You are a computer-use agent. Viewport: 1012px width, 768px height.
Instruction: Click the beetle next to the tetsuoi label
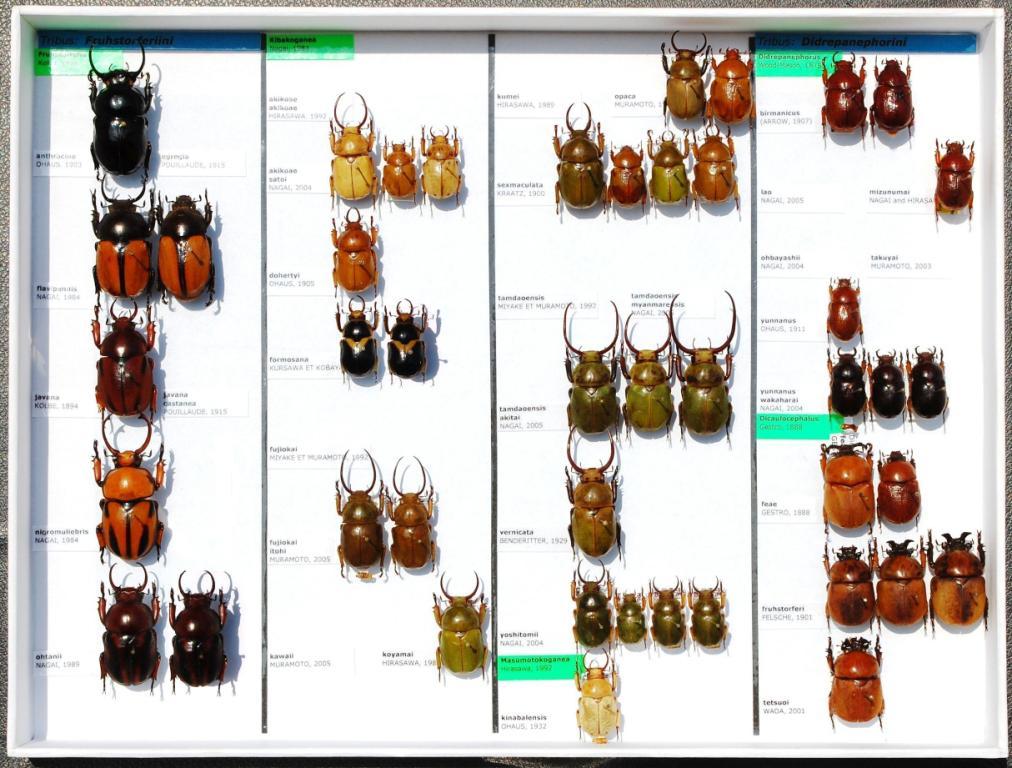coord(855,683)
